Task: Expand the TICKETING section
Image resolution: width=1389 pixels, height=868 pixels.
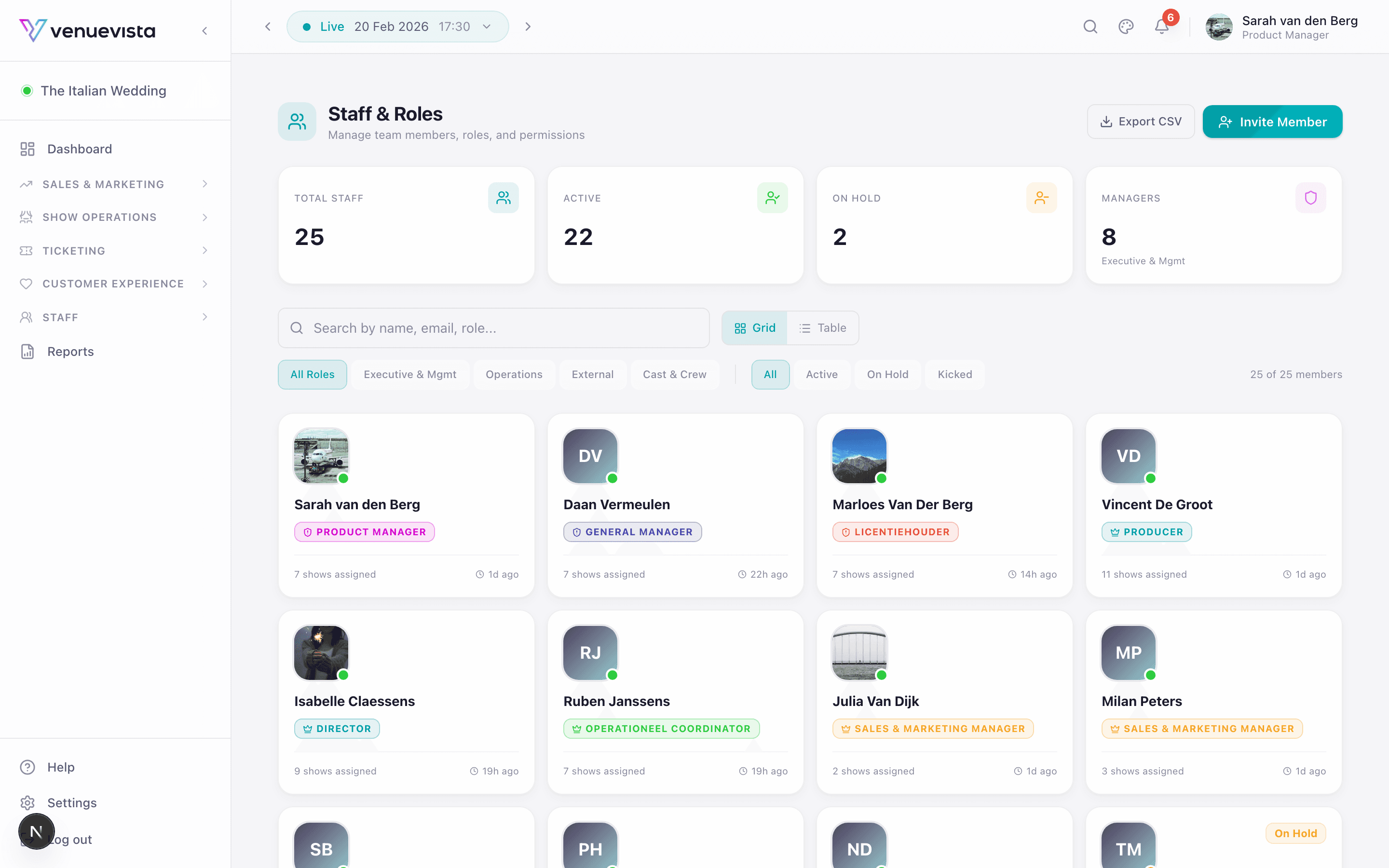Action: click(x=72, y=250)
